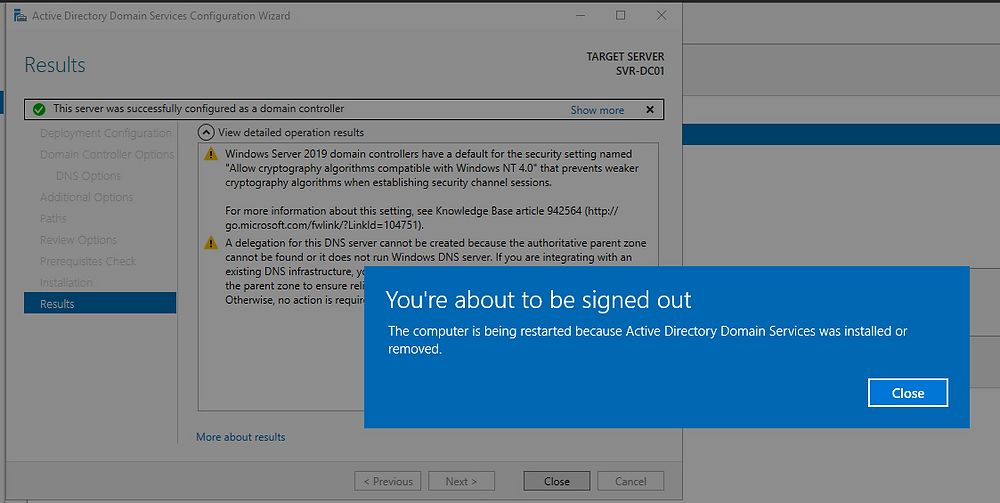Image resolution: width=1000 pixels, height=503 pixels.
Task: Close the wizard with the title bar X
Action: tap(661, 15)
